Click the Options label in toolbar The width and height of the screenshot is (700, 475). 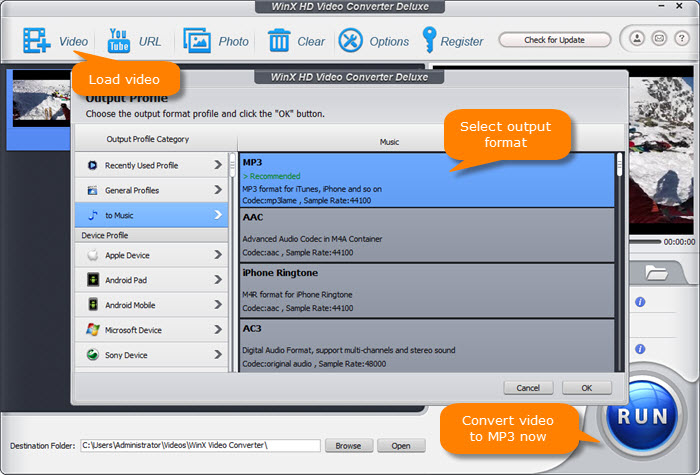pyautogui.click(x=389, y=42)
